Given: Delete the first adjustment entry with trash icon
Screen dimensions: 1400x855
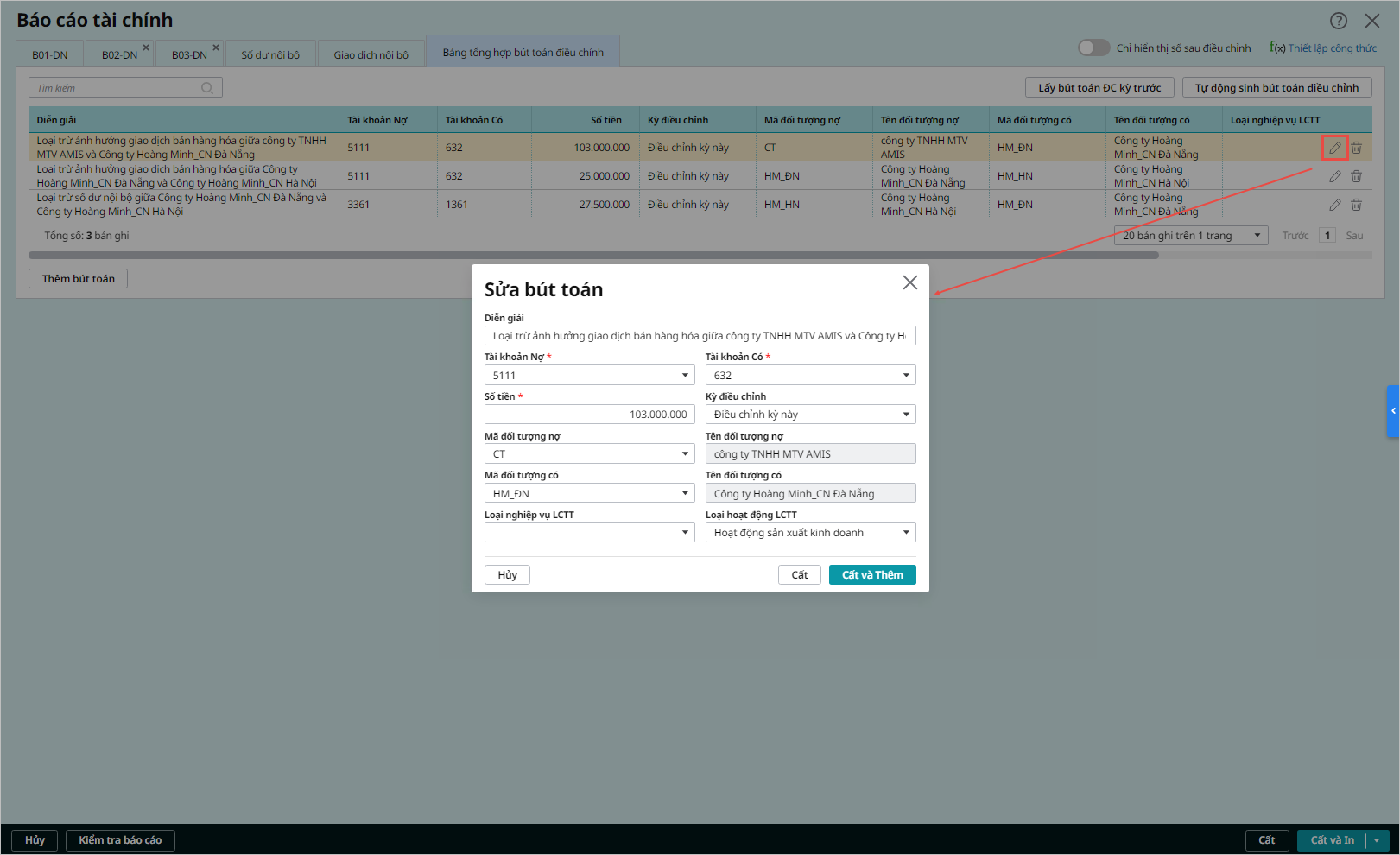Looking at the screenshot, I should click(1356, 148).
